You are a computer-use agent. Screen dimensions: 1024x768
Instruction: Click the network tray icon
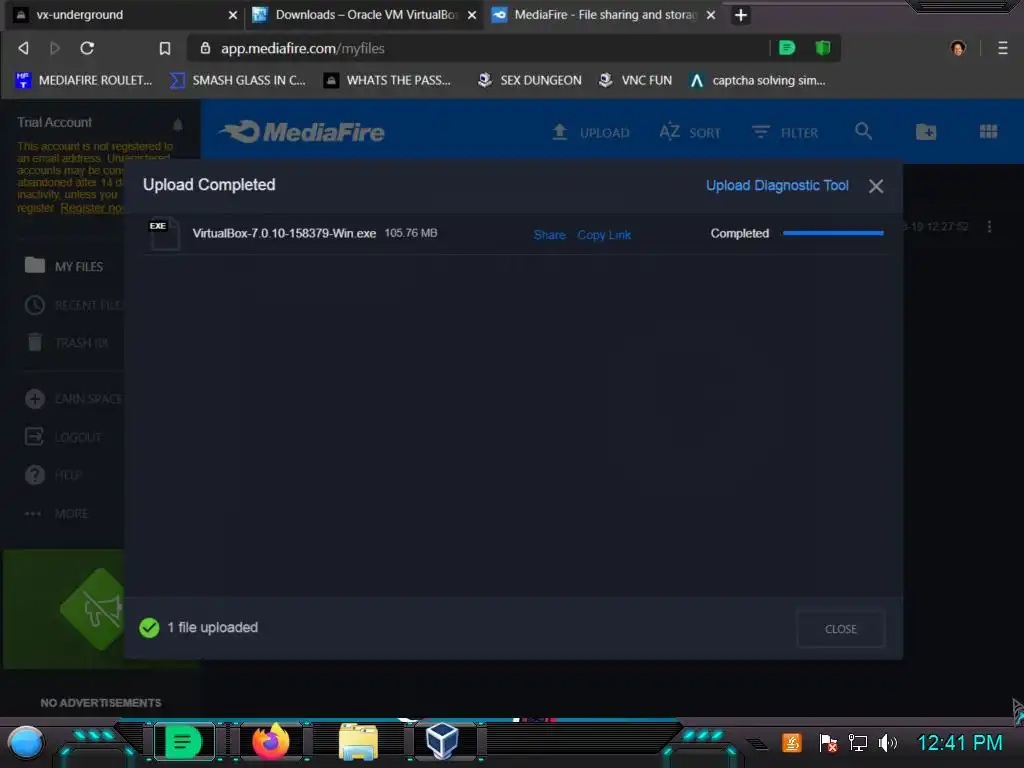pos(857,743)
